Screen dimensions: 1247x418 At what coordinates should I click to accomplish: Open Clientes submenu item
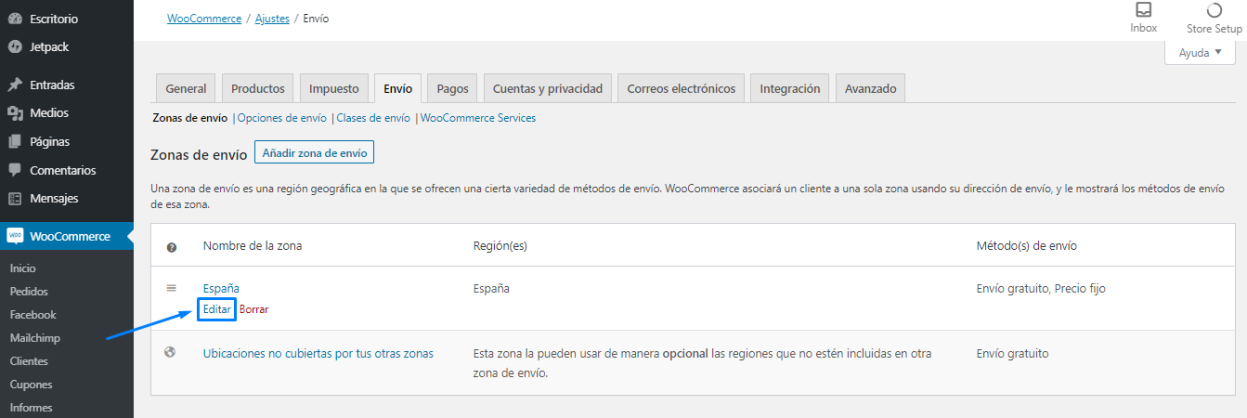[28, 361]
